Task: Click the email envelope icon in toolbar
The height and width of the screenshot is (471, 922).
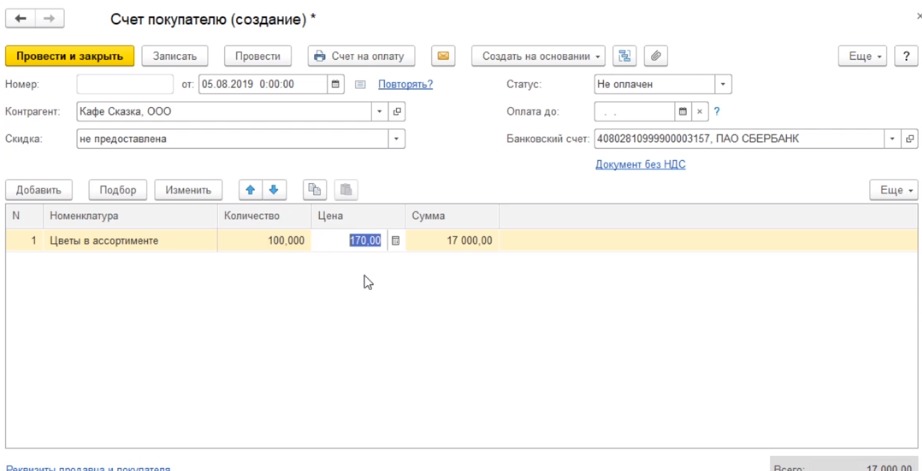Action: click(x=443, y=56)
